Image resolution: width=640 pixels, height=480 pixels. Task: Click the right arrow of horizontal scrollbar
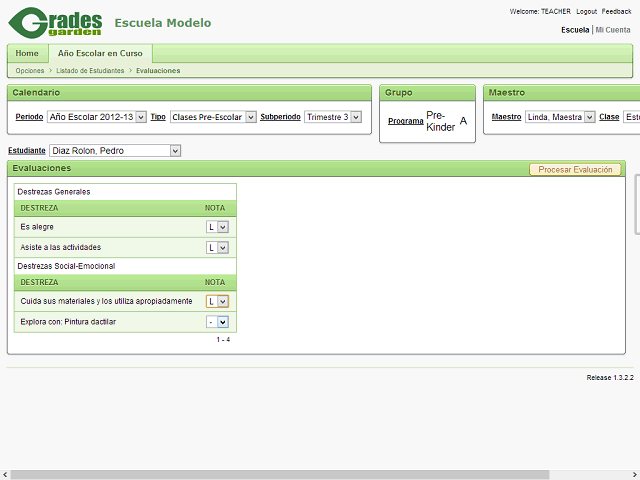[x=633, y=473]
